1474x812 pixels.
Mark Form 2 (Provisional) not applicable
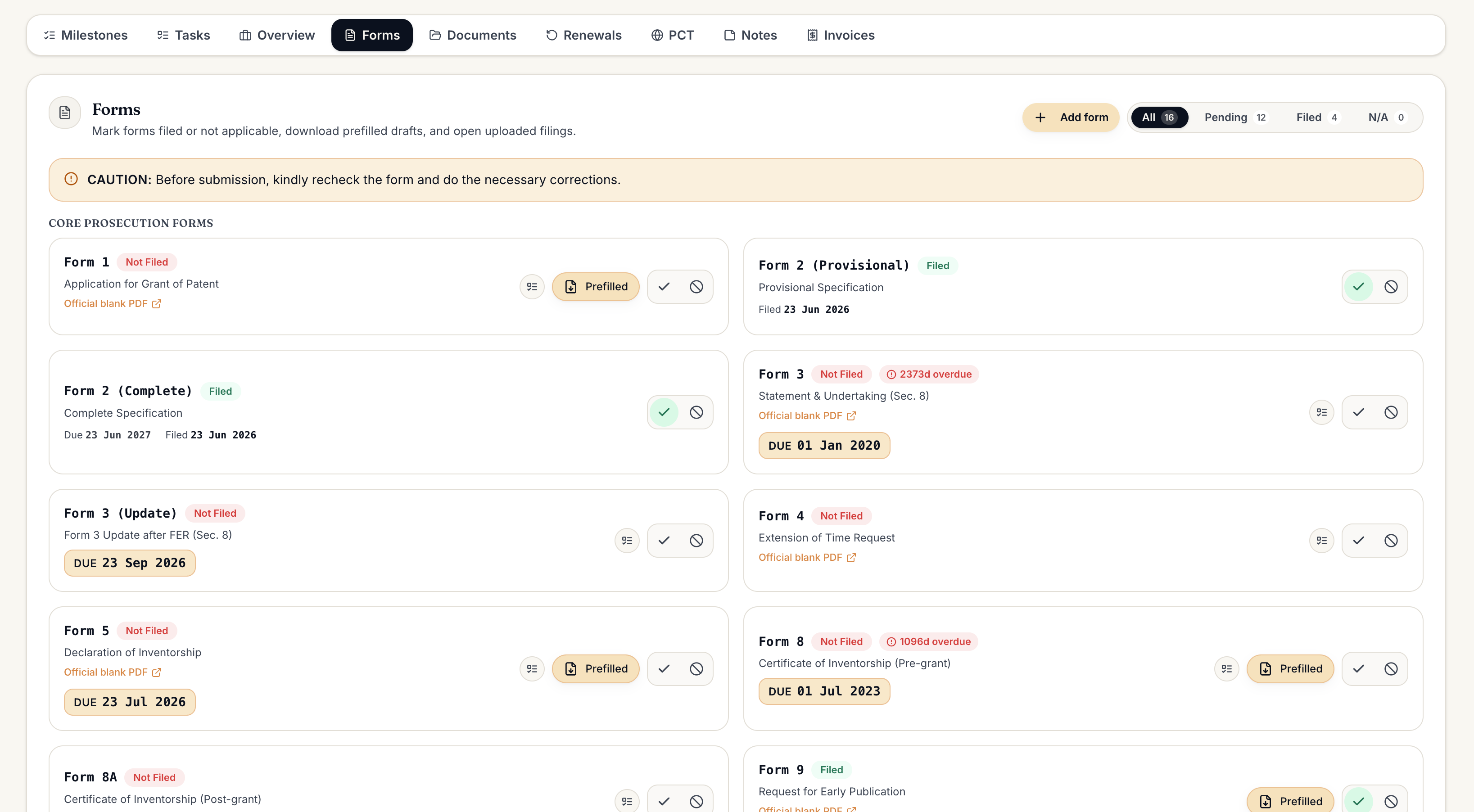point(1391,287)
